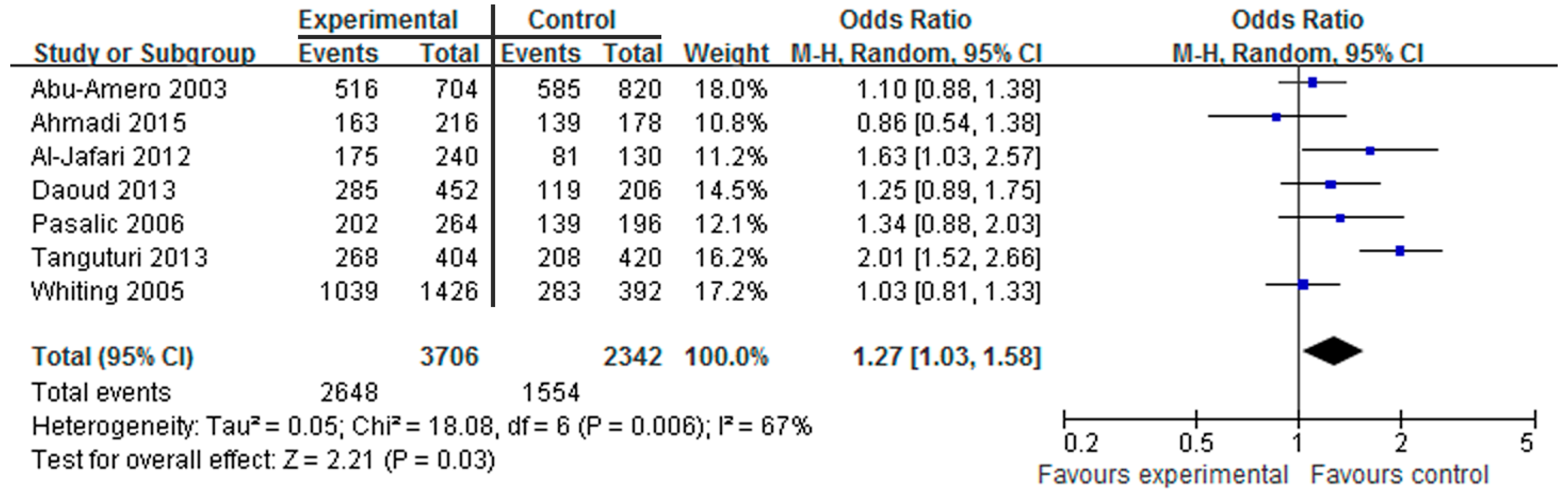Click the Weight column header
This screenshot has height=501, width=1568.
click(726, 53)
